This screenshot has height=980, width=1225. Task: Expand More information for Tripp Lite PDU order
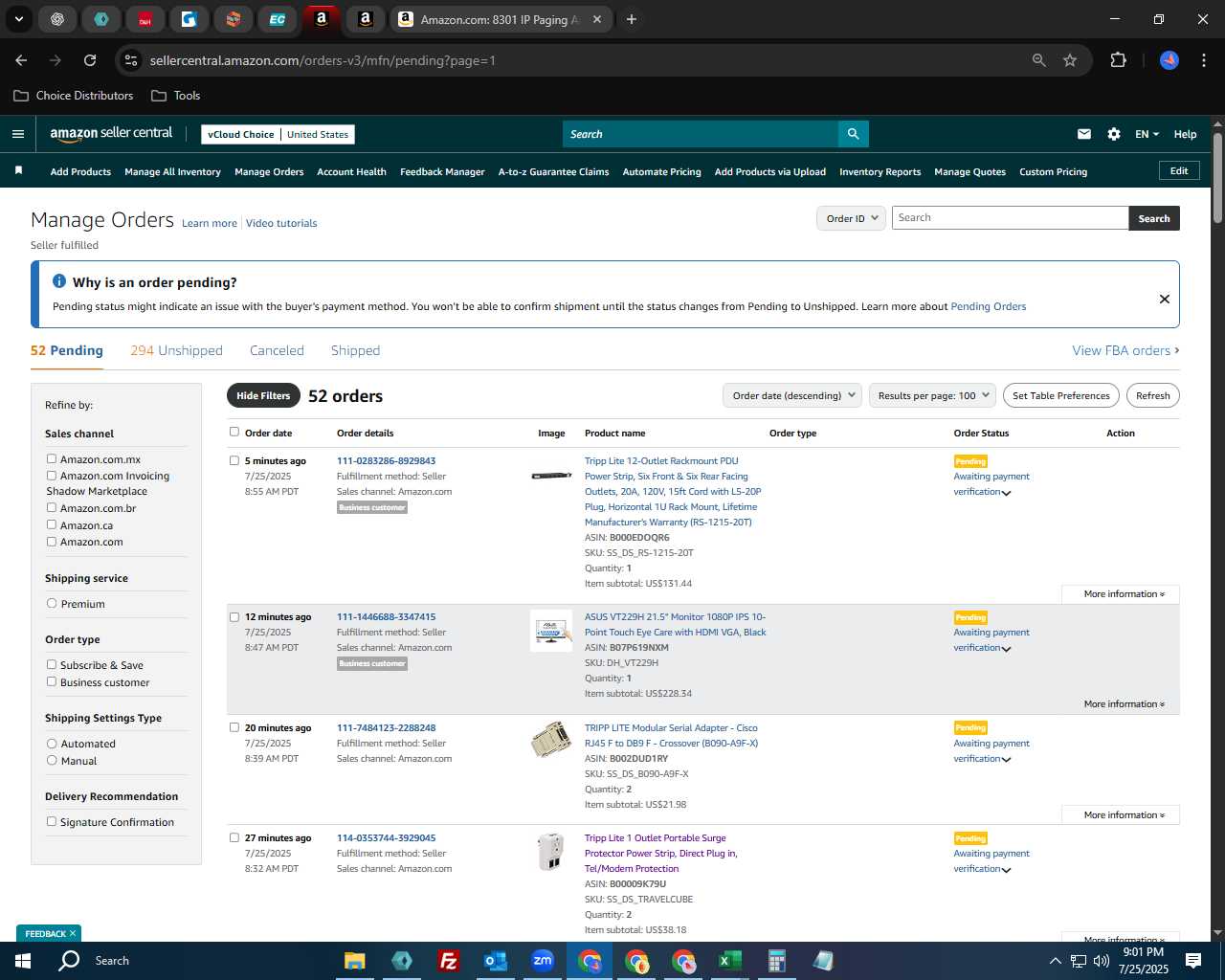1124,593
